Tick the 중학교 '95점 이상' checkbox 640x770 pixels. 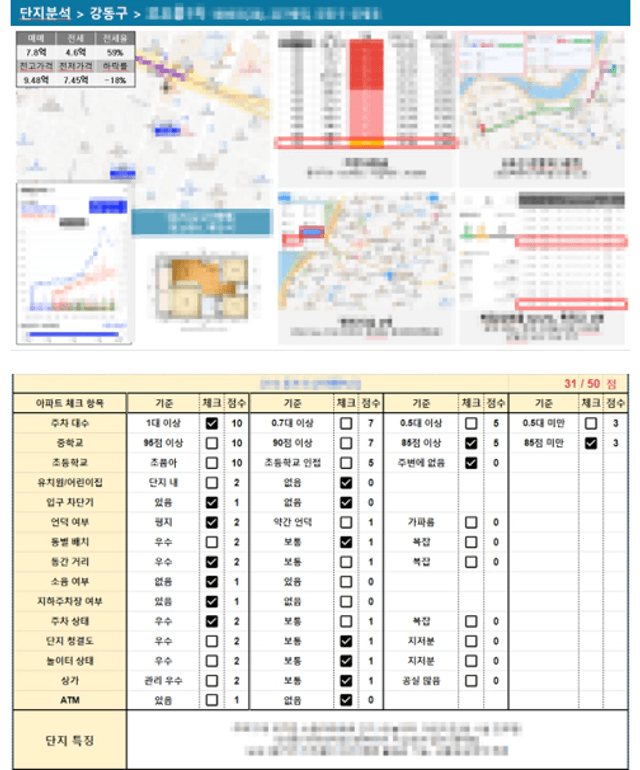pyautogui.click(x=212, y=443)
